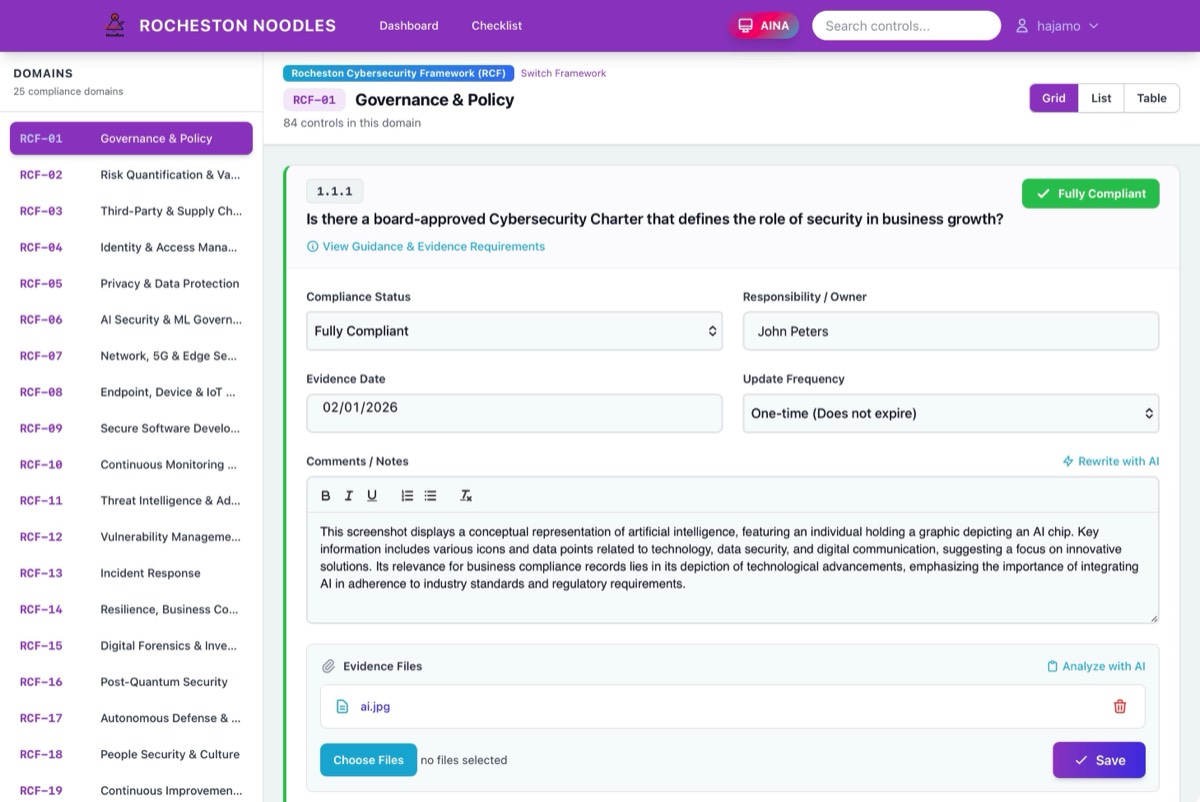Clear text formatting in notes editor
Viewport: 1200px width, 802px height.
(x=466, y=496)
